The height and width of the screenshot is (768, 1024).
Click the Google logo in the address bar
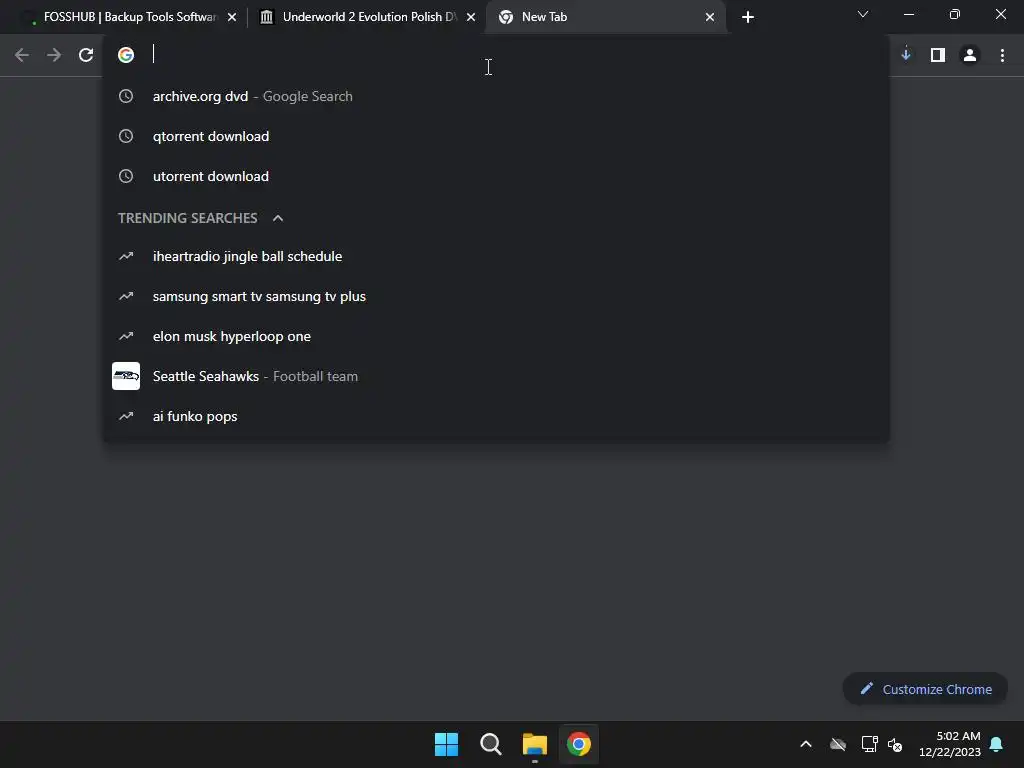point(126,55)
